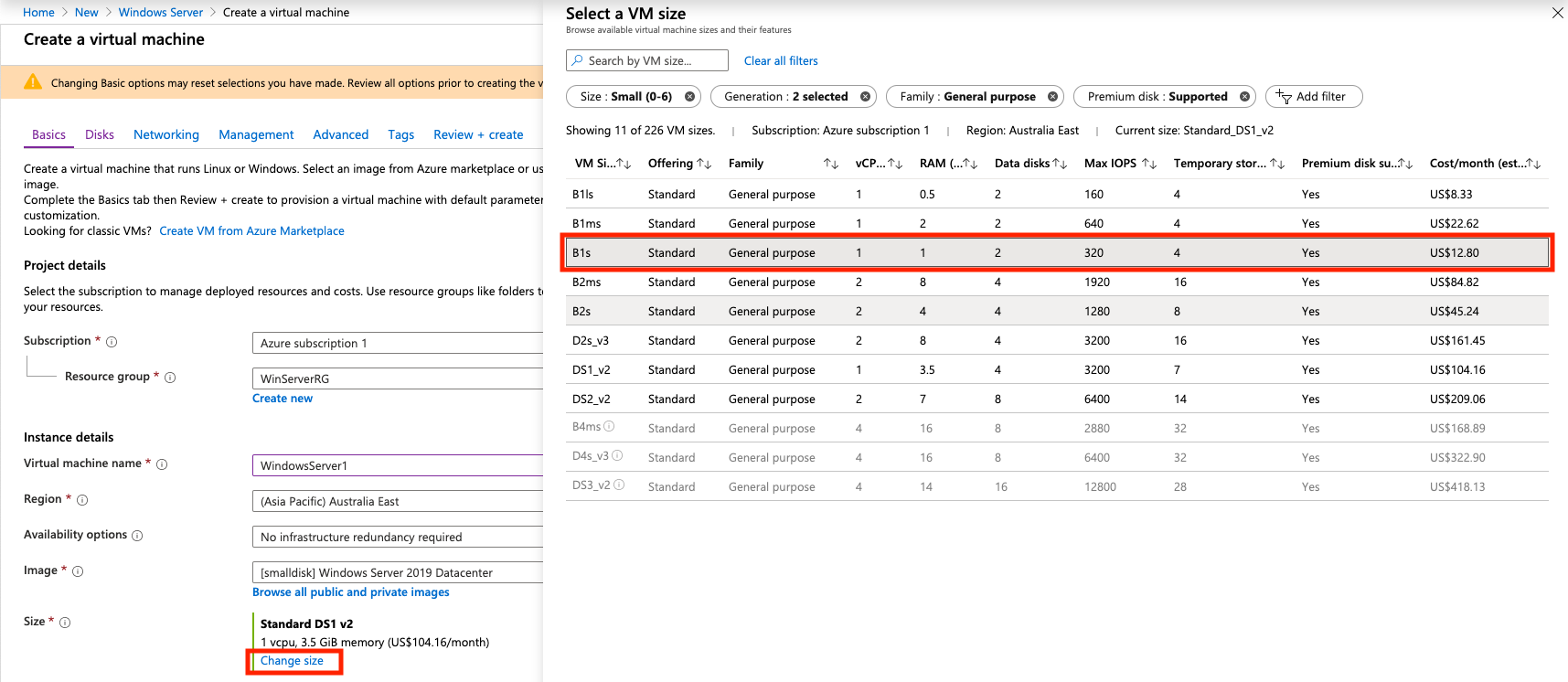Switch to the Networking tab
This screenshot has height=682, width=1568.
(x=165, y=134)
